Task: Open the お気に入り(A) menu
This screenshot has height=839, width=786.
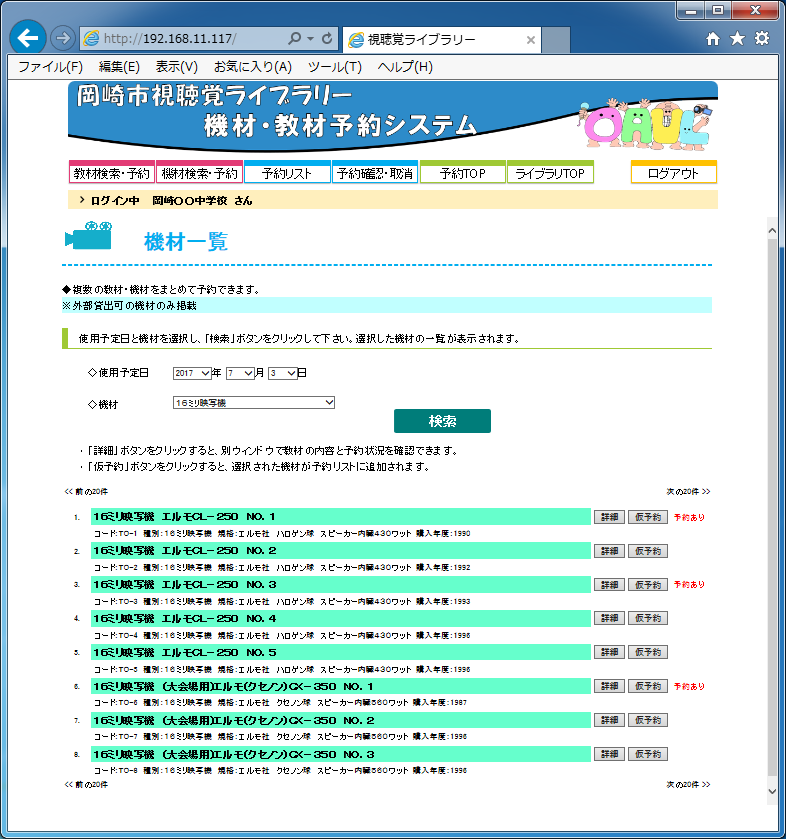Action: coord(252,67)
